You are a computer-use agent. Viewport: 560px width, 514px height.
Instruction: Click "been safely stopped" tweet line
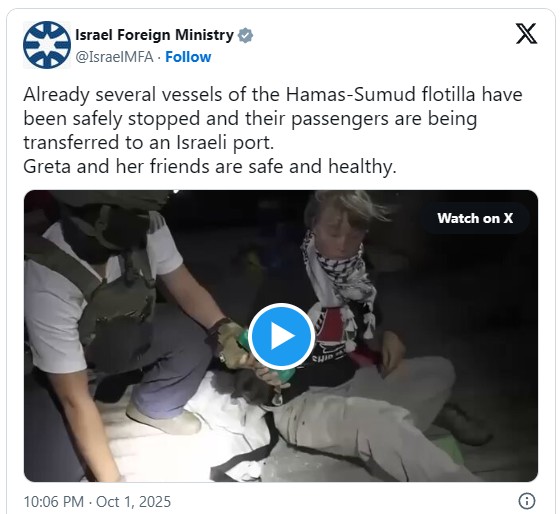coord(111,119)
